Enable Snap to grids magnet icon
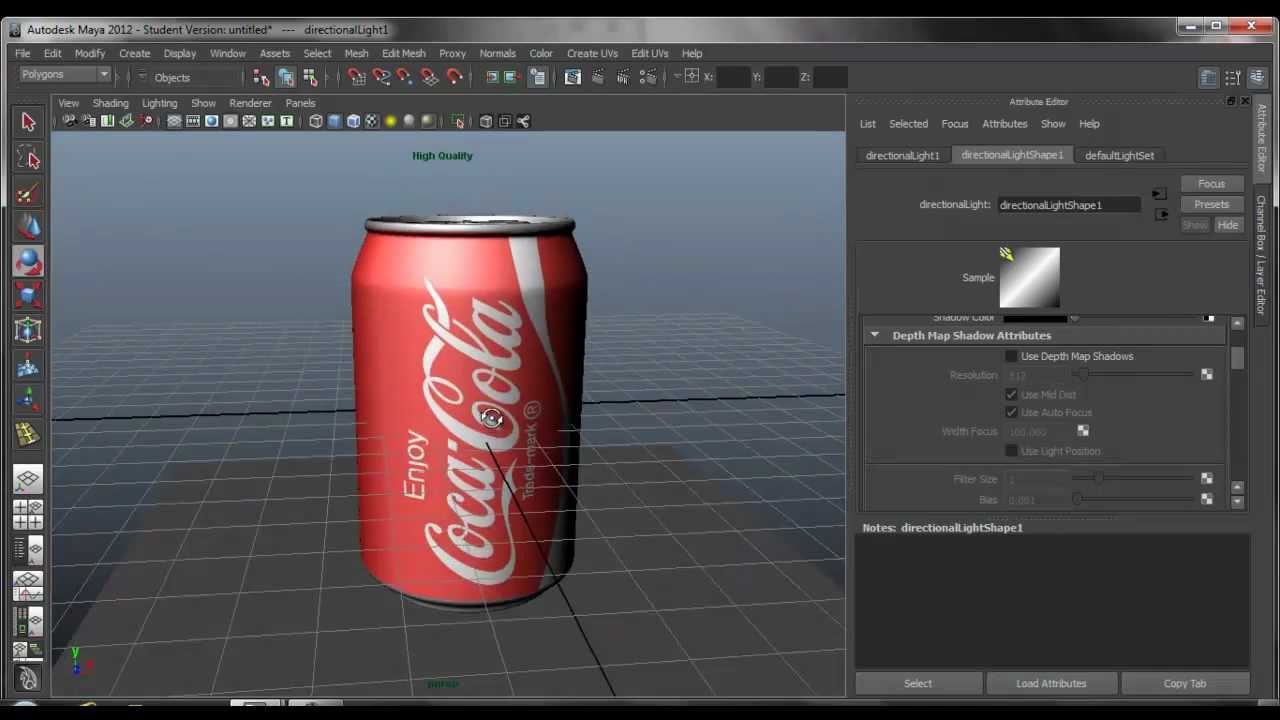Screen dimensions: 1280x720 (357, 77)
